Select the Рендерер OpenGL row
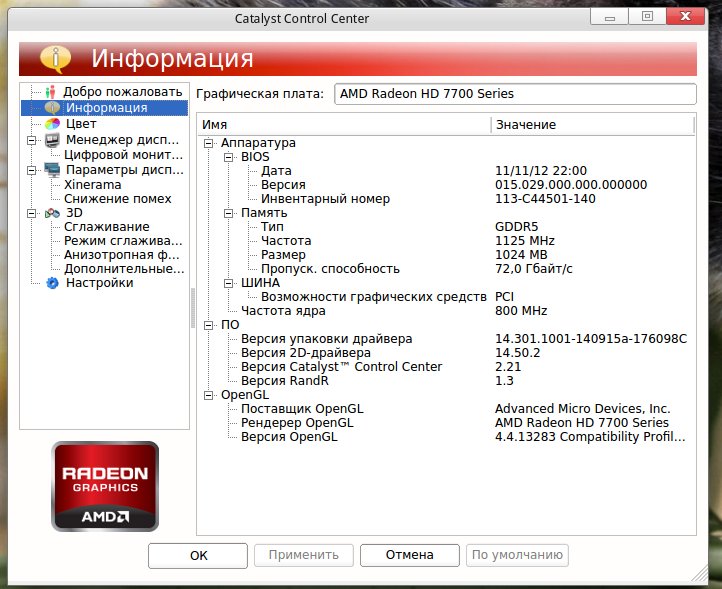 click(446, 423)
